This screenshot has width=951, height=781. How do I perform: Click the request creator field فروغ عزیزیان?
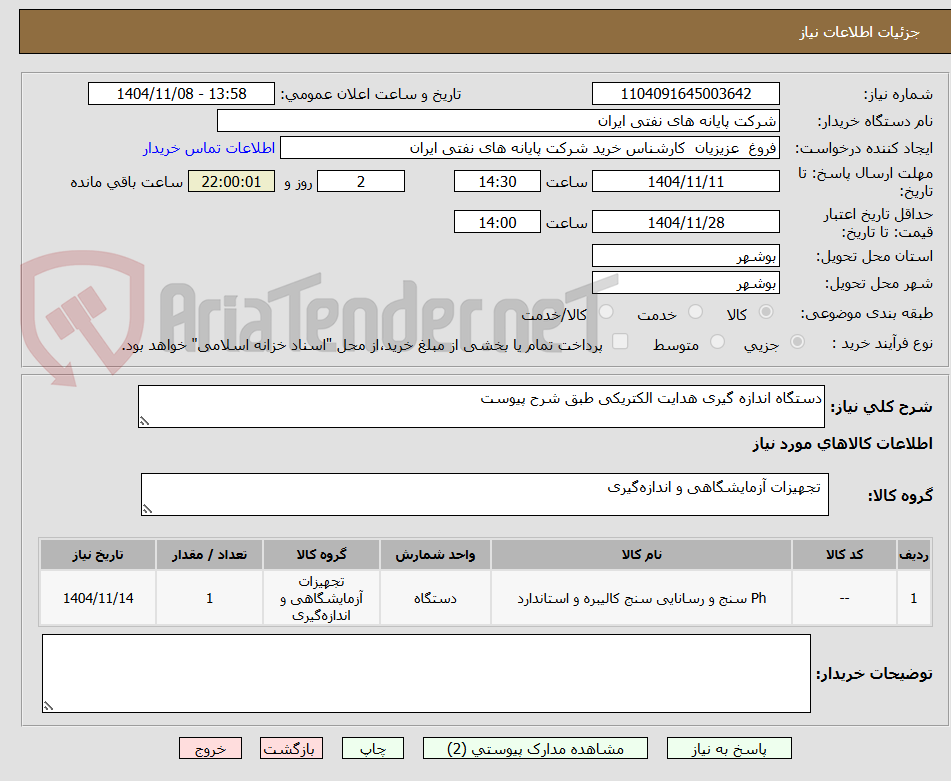coord(529,148)
